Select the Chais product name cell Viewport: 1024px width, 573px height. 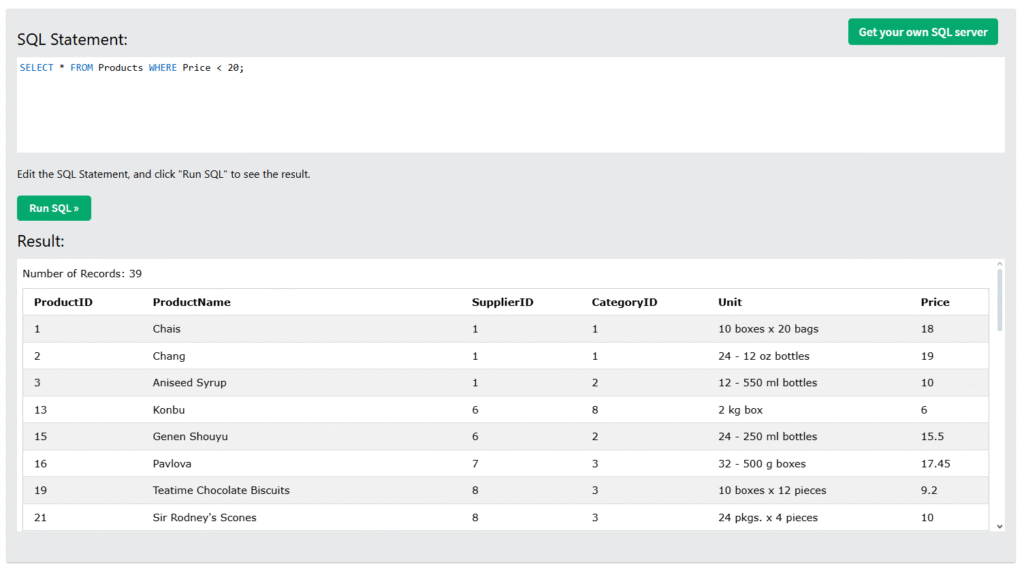[167, 329]
